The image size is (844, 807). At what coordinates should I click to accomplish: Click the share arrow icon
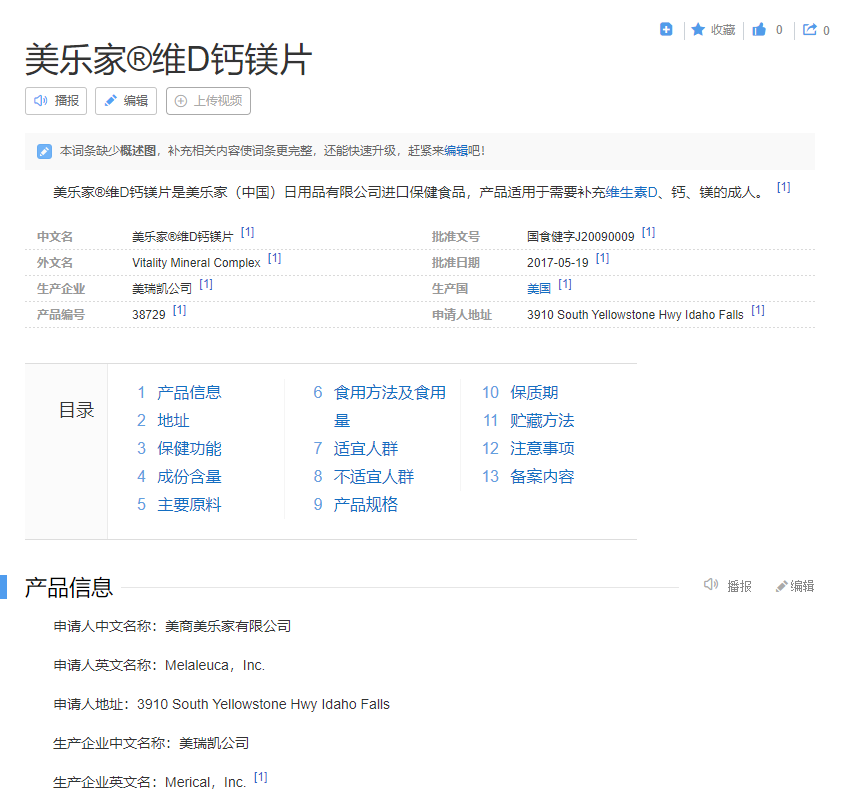pyautogui.click(x=810, y=30)
